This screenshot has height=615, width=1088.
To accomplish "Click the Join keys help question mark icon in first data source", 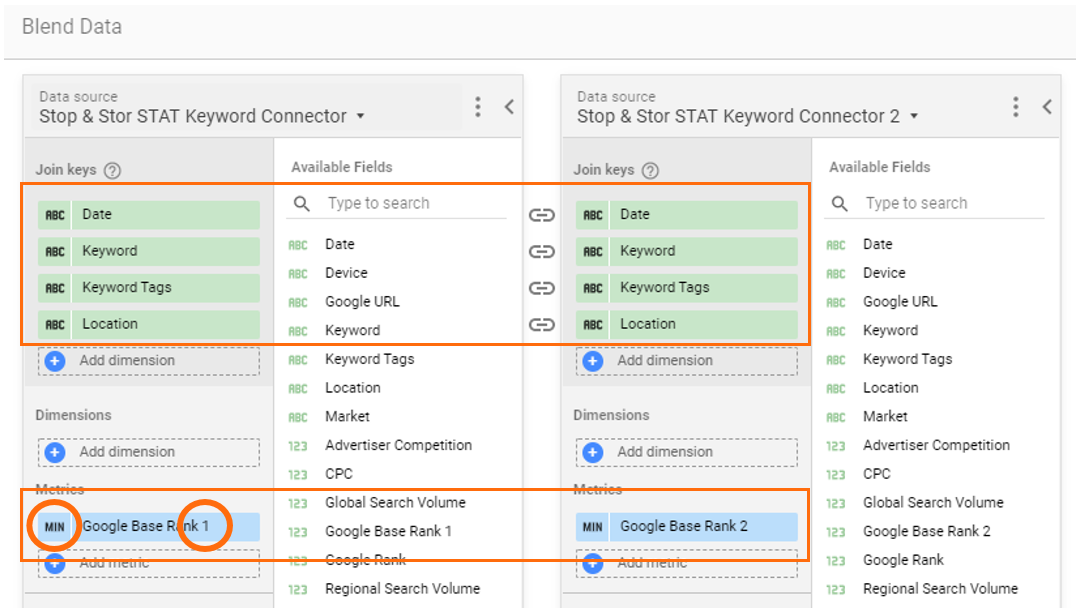I will tap(112, 171).
